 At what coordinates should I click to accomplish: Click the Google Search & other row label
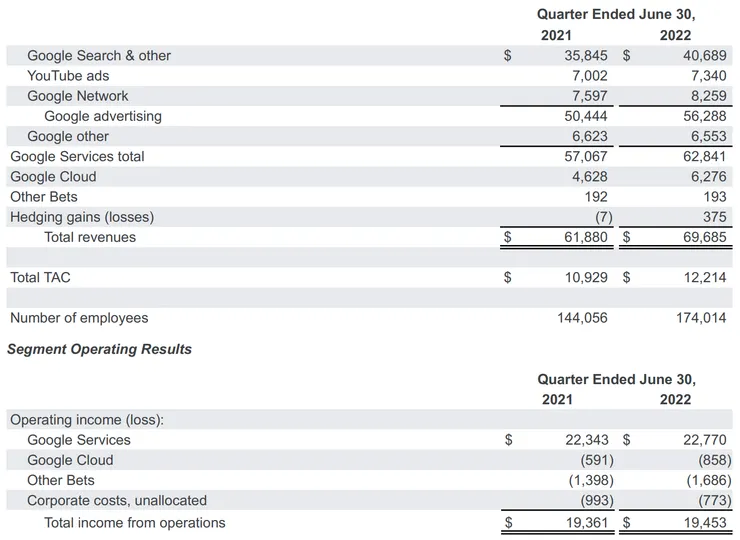pos(99,56)
